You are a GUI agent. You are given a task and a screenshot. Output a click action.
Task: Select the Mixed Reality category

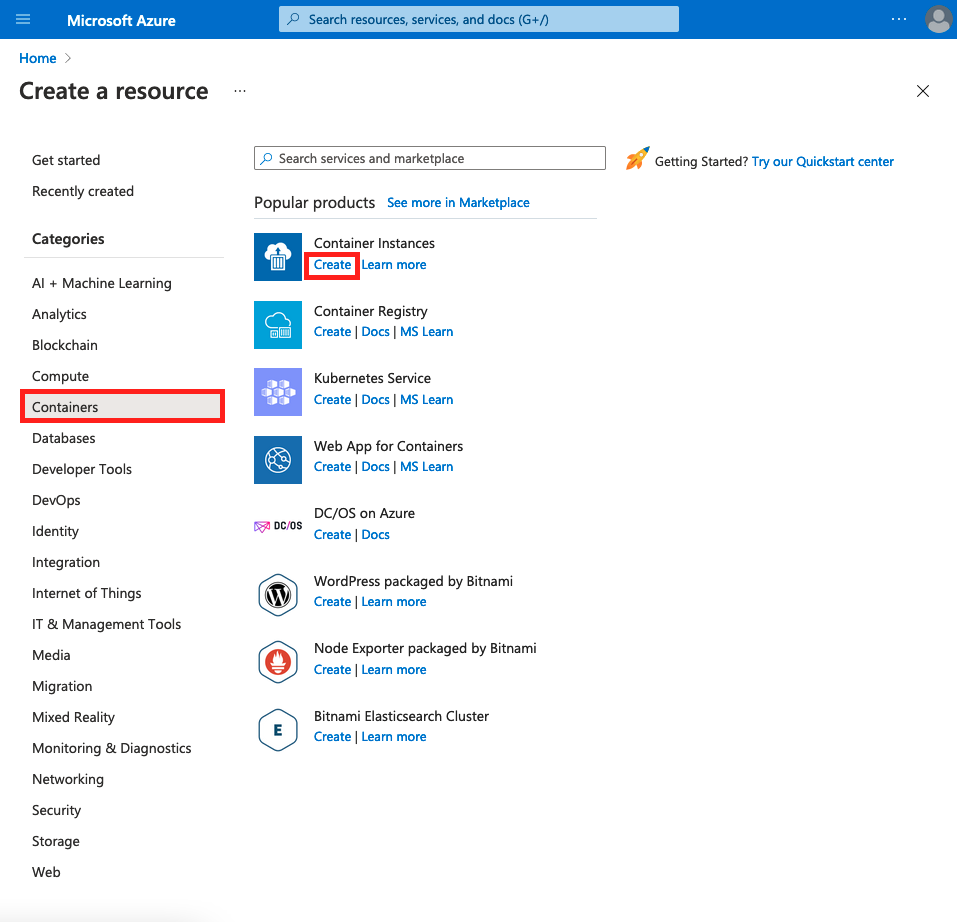(73, 718)
